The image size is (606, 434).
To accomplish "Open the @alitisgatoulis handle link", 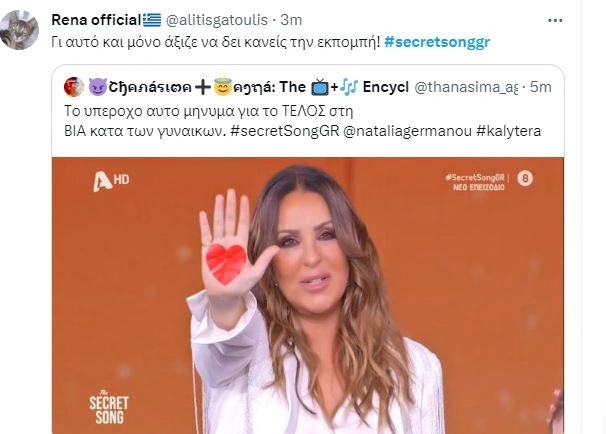I will tap(216, 20).
